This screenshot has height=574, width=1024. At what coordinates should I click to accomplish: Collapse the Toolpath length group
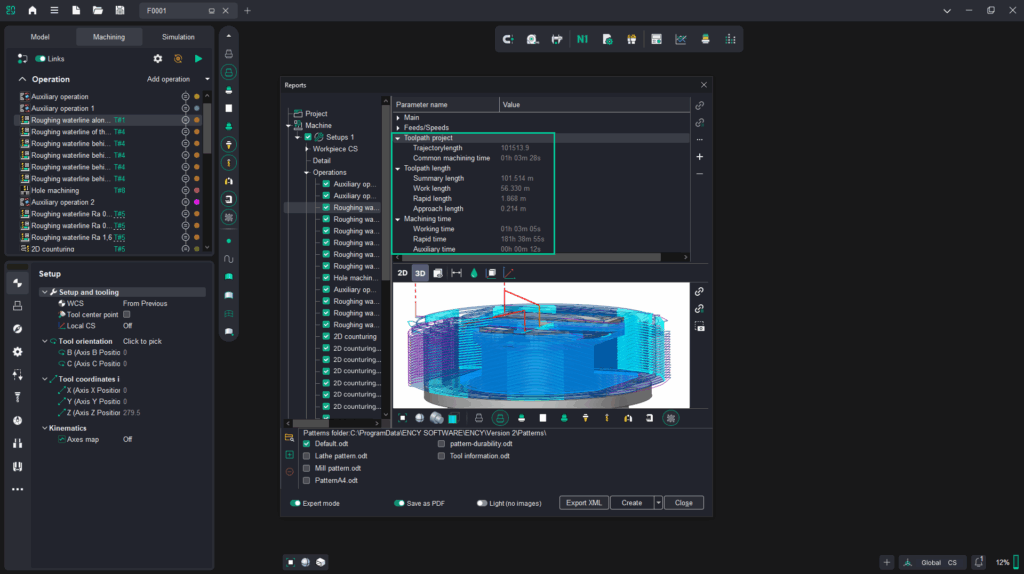pos(398,168)
